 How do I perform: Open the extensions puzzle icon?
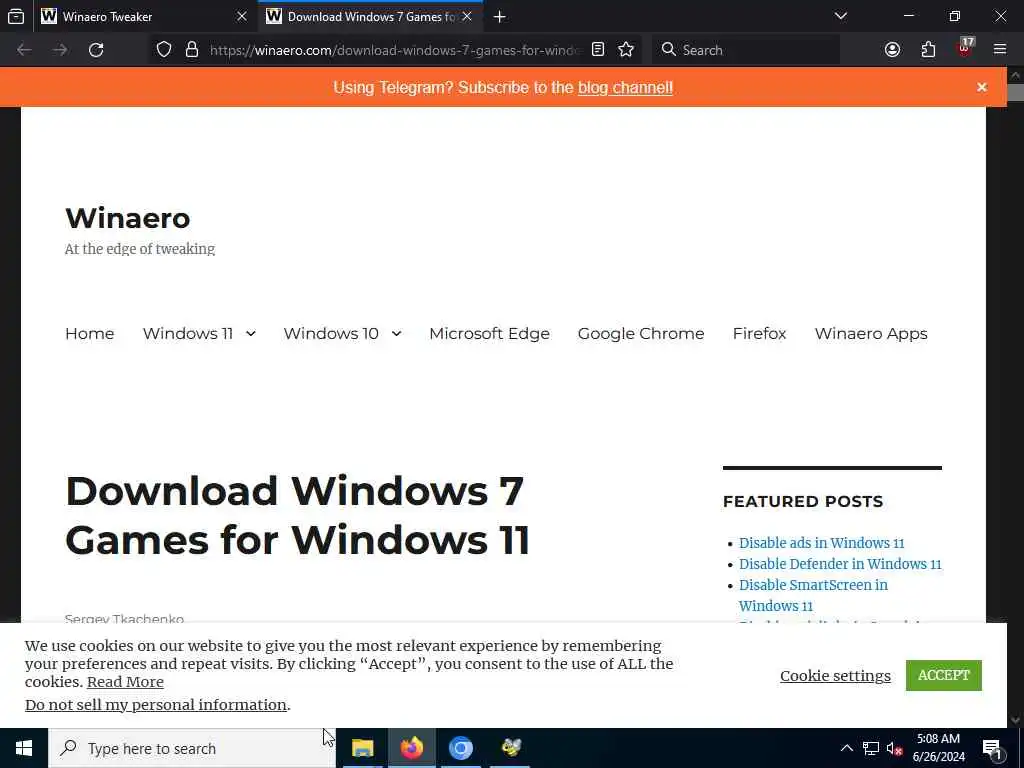(x=928, y=50)
